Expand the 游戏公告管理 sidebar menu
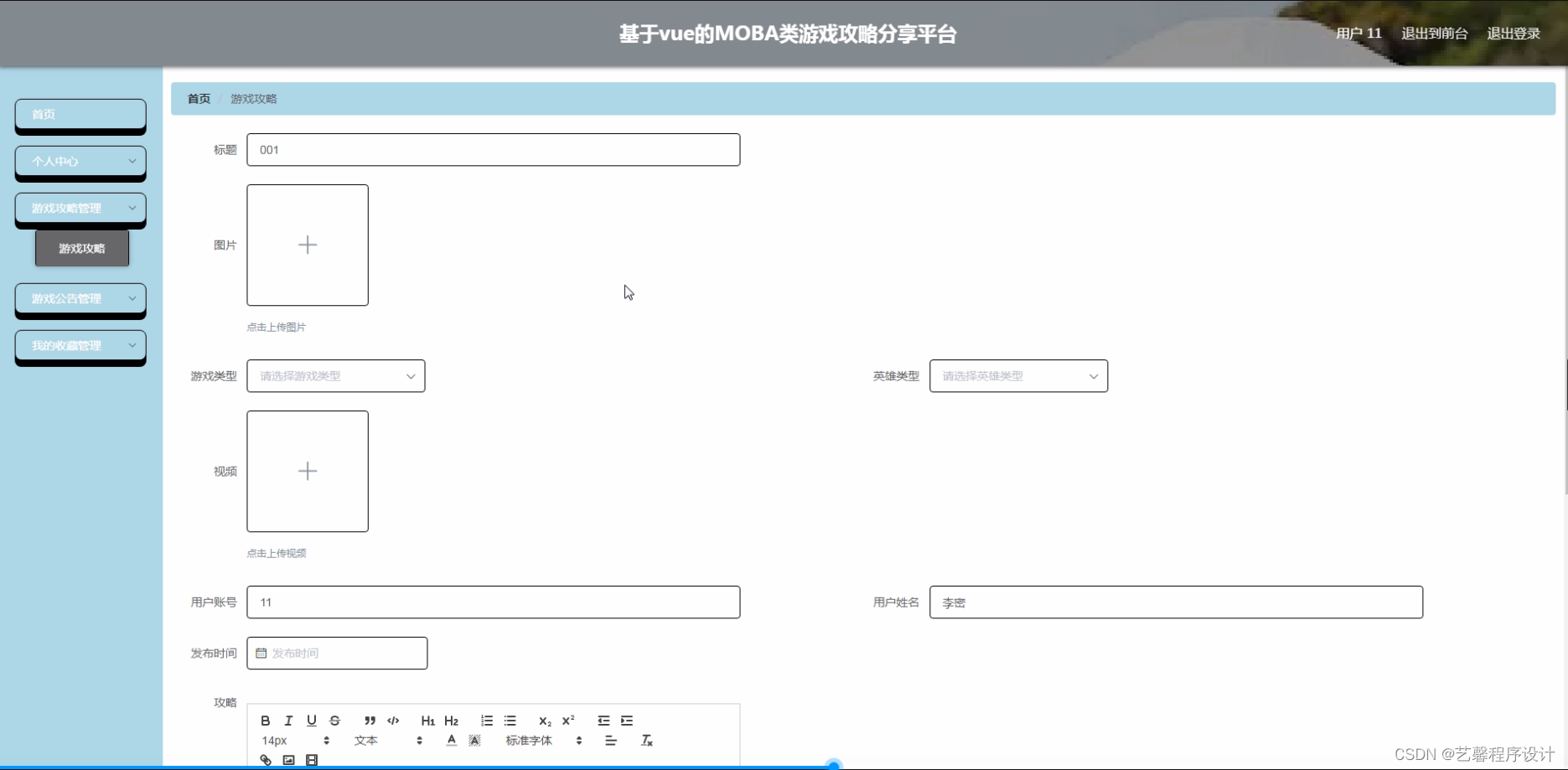This screenshot has height=770, width=1568. [x=80, y=298]
